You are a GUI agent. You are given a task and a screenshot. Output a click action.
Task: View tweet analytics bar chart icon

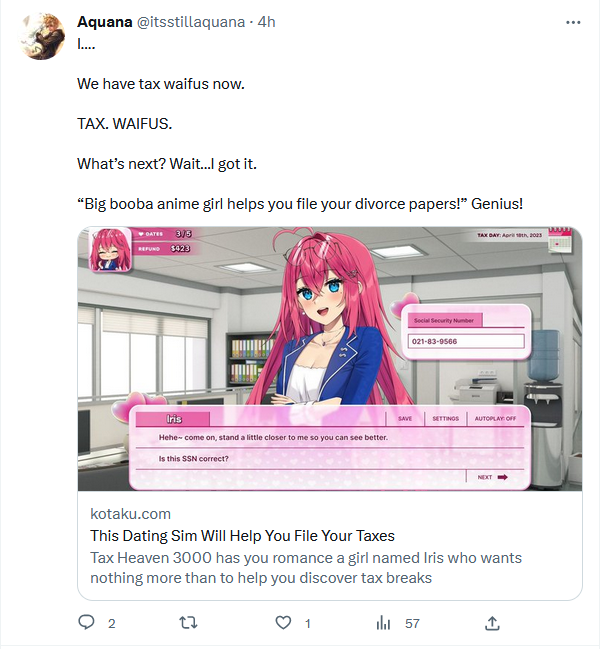(383, 623)
